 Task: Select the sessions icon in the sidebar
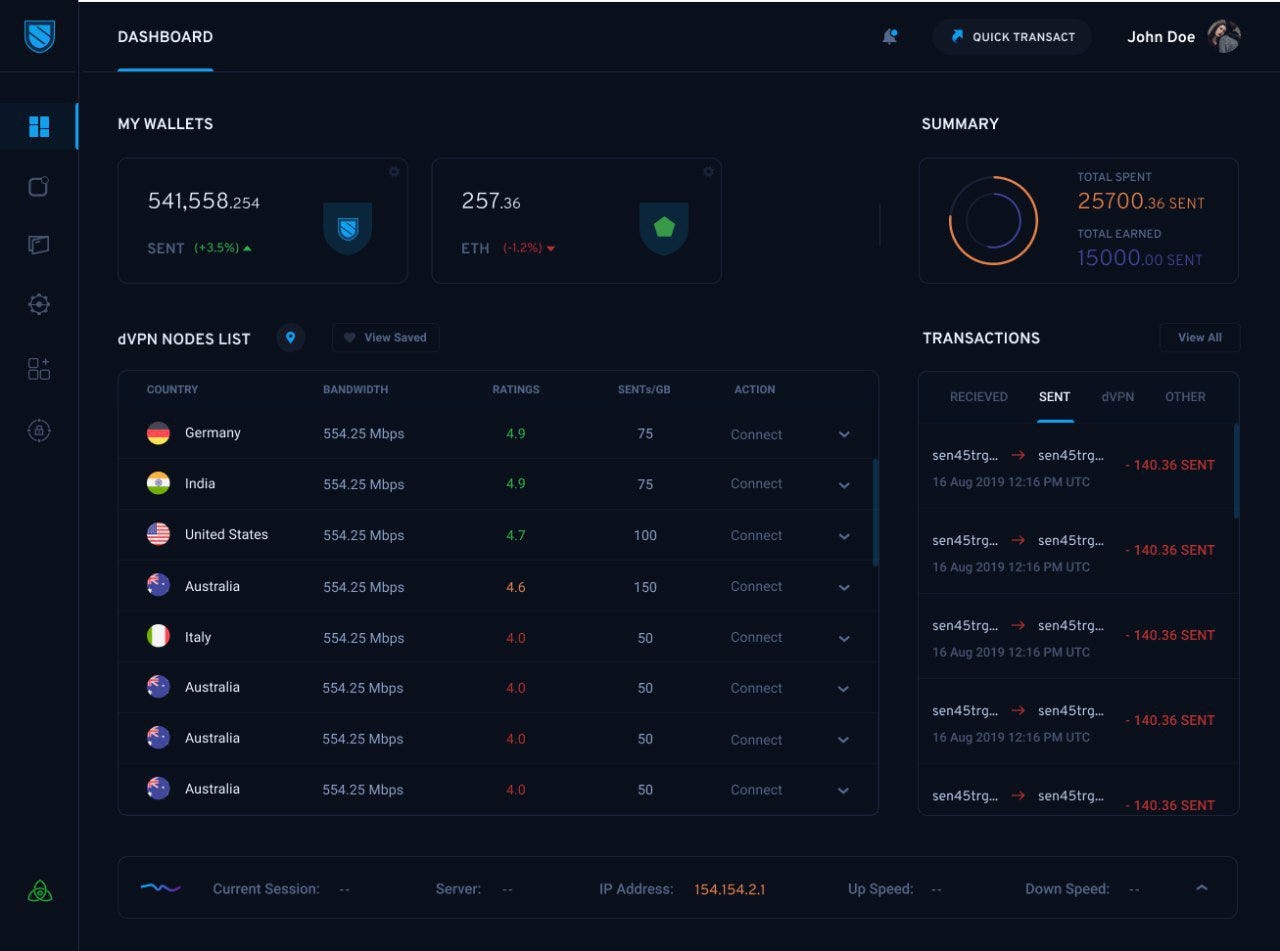click(x=38, y=186)
